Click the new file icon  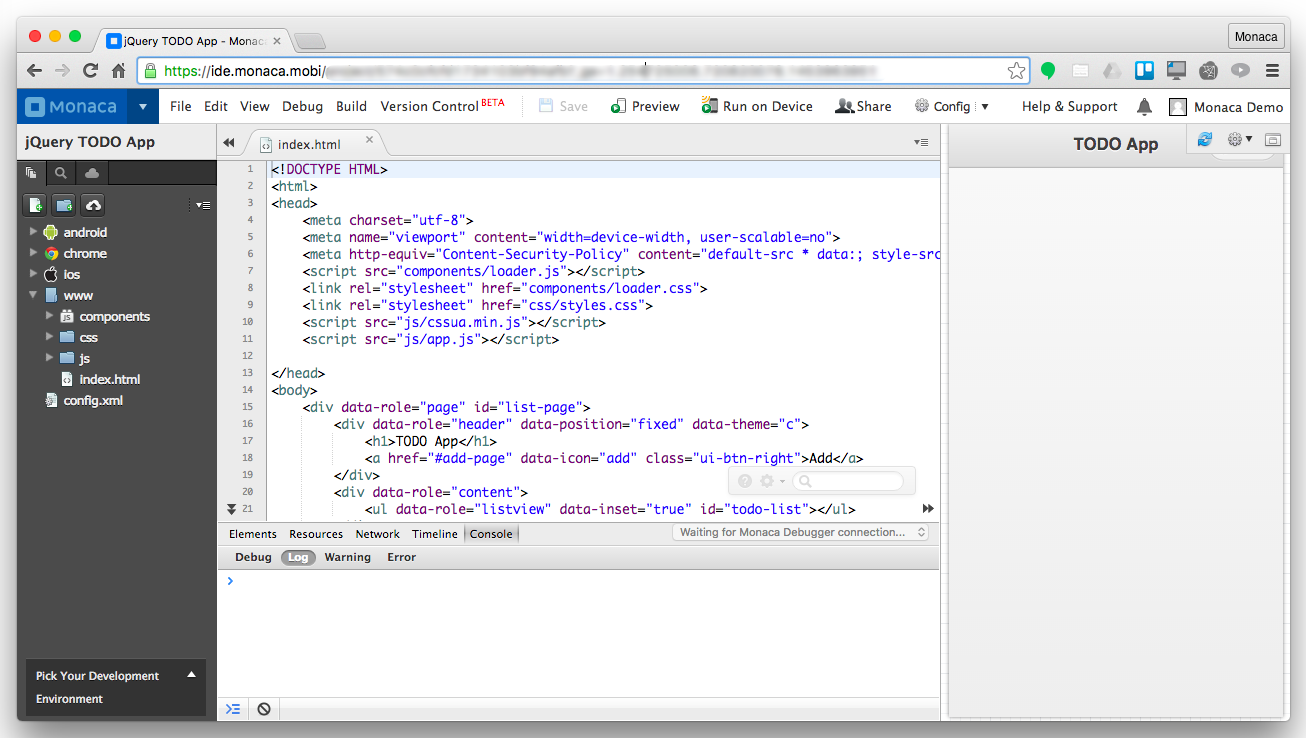coord(35,205)
